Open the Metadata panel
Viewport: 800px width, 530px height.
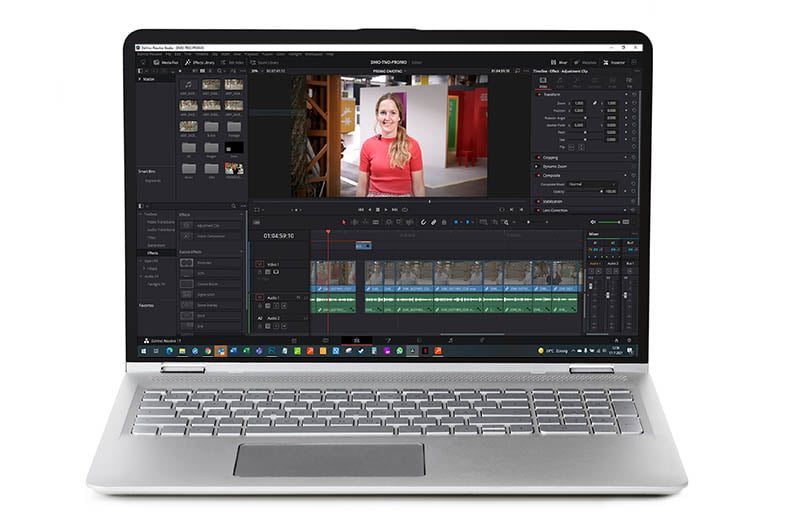pyautogui.click(x=585, y=62)
